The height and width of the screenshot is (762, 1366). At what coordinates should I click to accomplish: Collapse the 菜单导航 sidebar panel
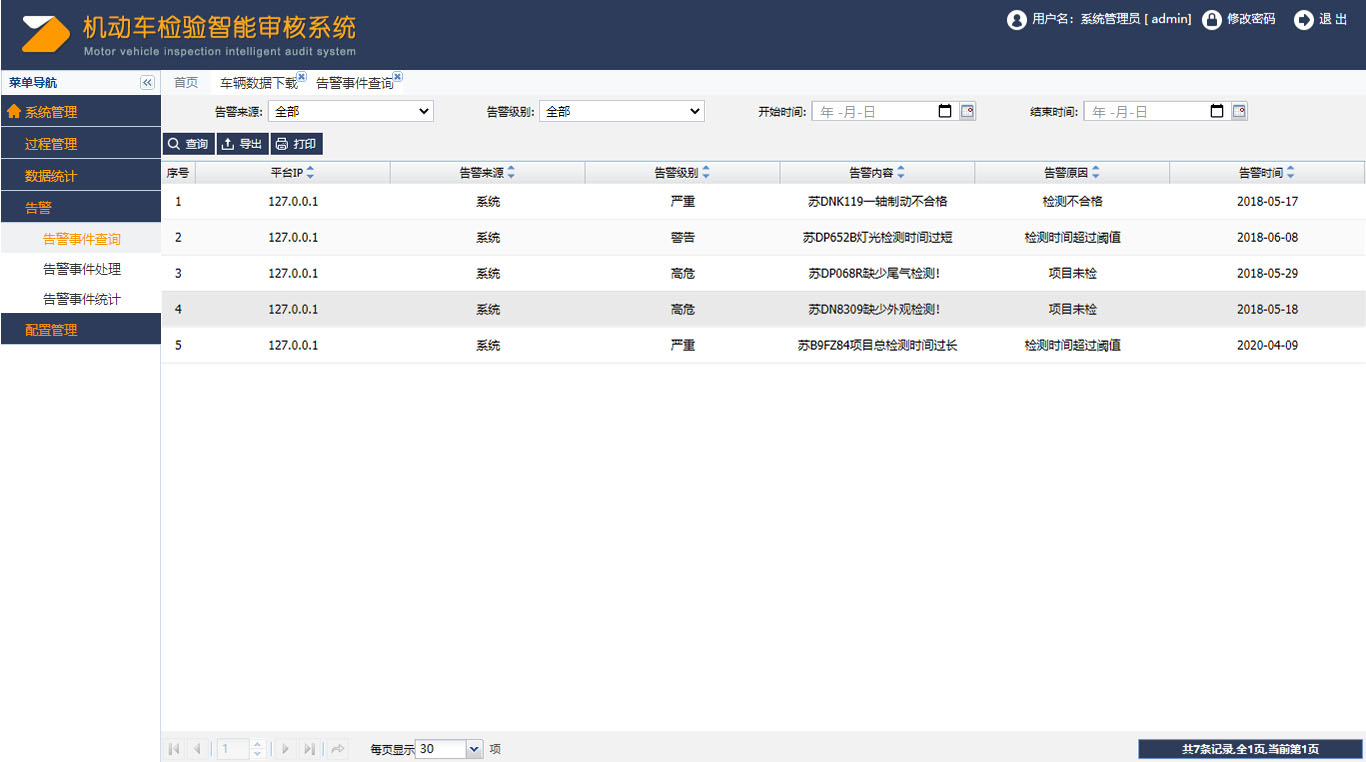coord(147,83)
